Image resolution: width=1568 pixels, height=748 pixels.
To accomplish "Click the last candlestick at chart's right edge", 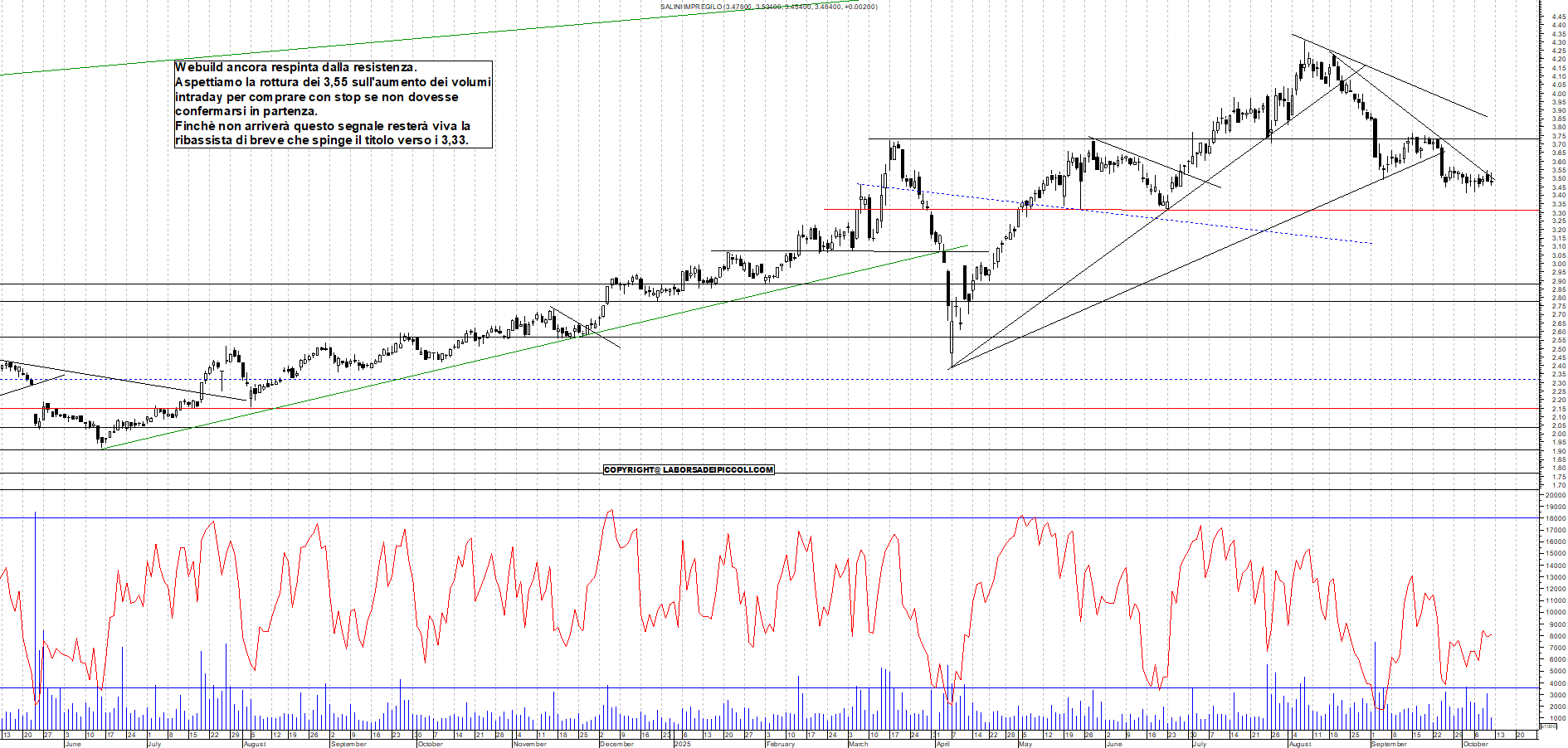I will click(x=1493, y=179).
